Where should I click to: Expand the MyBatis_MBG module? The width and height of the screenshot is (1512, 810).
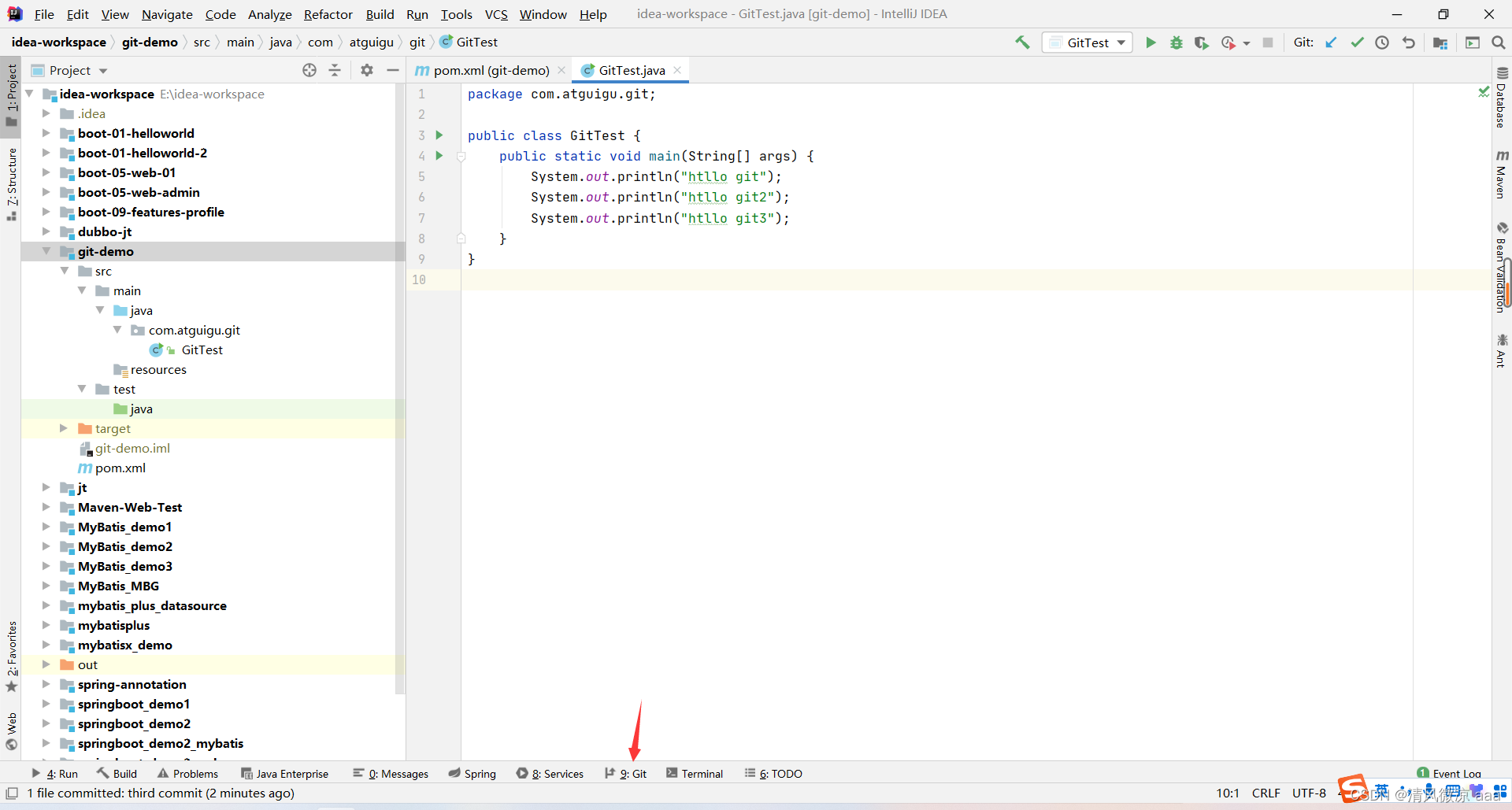pos(46,586)
